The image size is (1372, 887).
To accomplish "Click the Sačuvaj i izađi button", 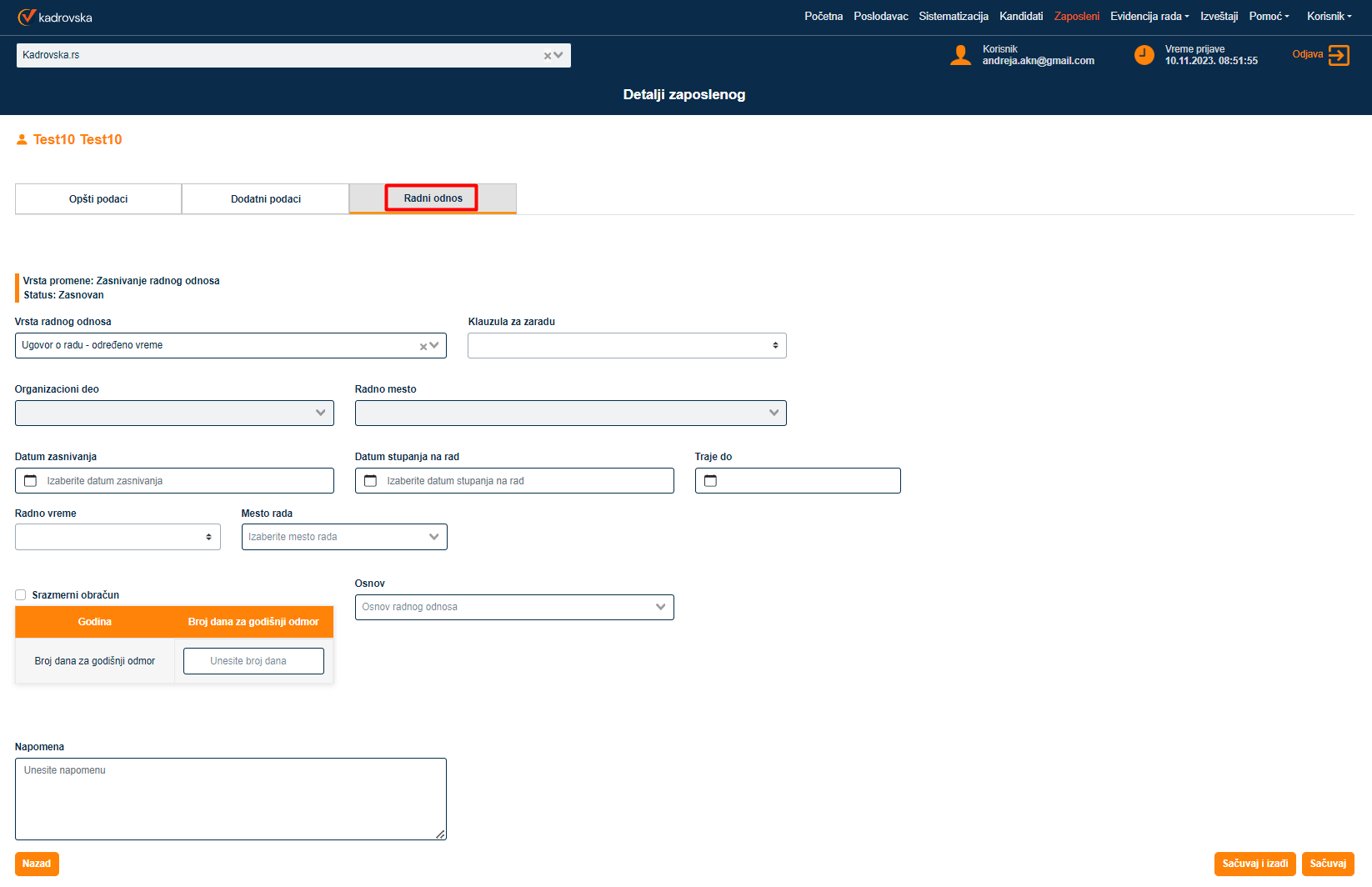I will pos(1254,864).
